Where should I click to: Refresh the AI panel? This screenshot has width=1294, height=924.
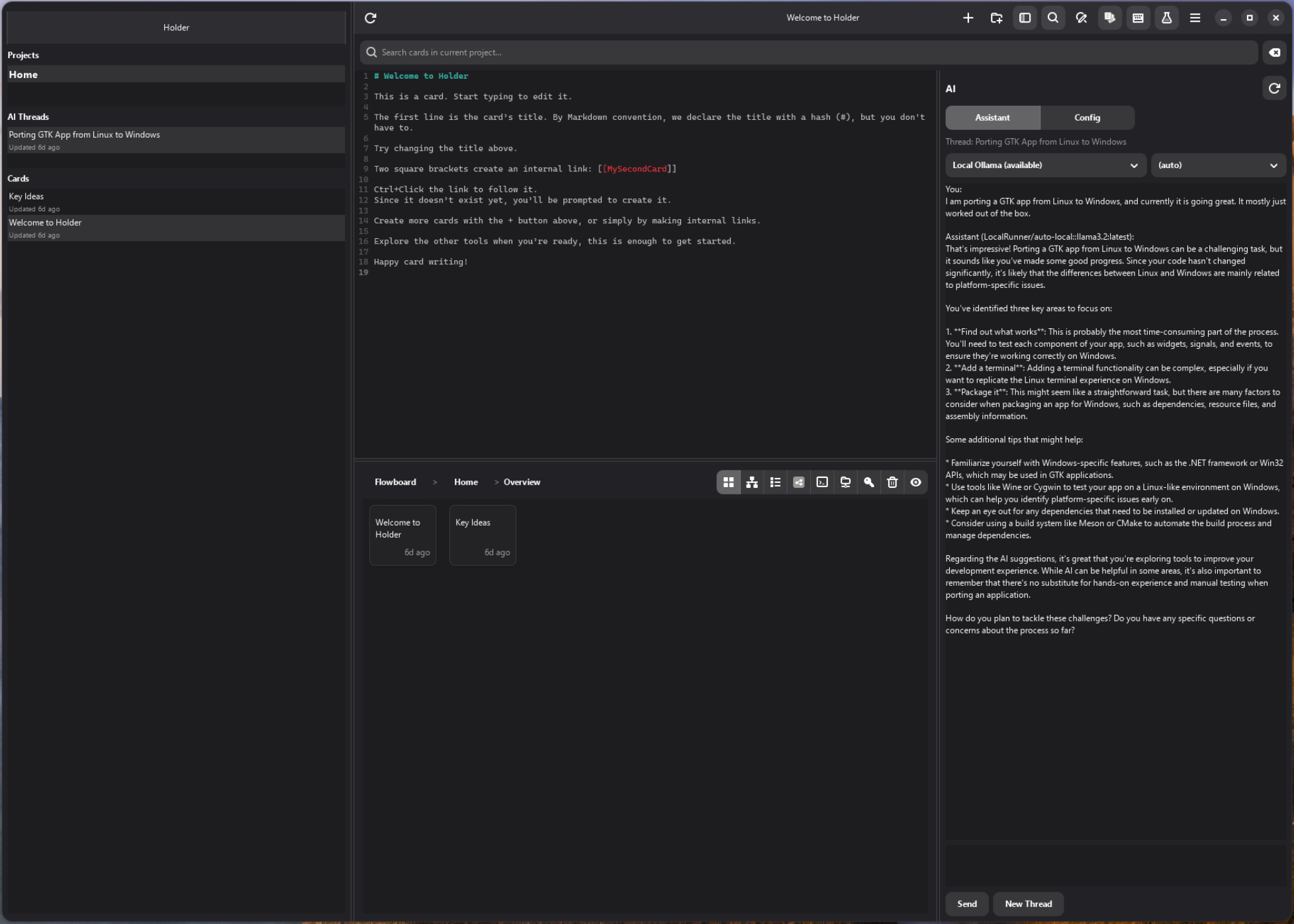click(1274, 88)
